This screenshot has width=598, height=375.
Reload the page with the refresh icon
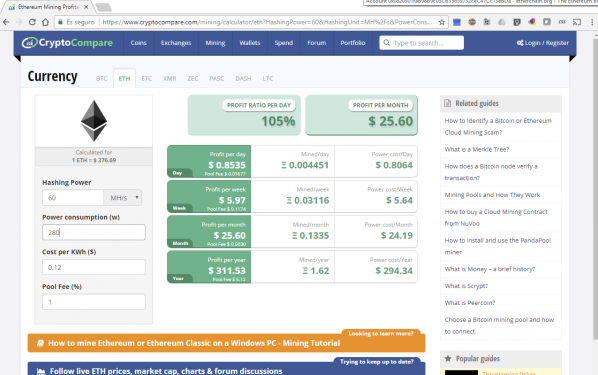(32, 22)
